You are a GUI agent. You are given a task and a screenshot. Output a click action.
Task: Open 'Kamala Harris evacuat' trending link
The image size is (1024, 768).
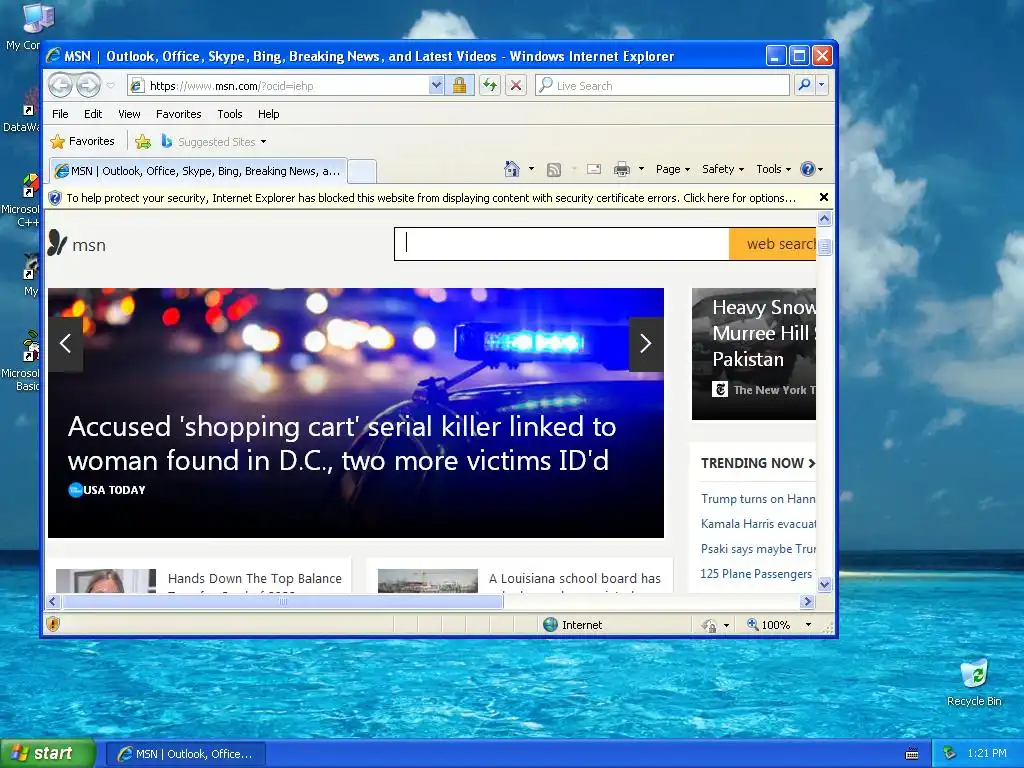pyautogui.click(x=758, y=524)
